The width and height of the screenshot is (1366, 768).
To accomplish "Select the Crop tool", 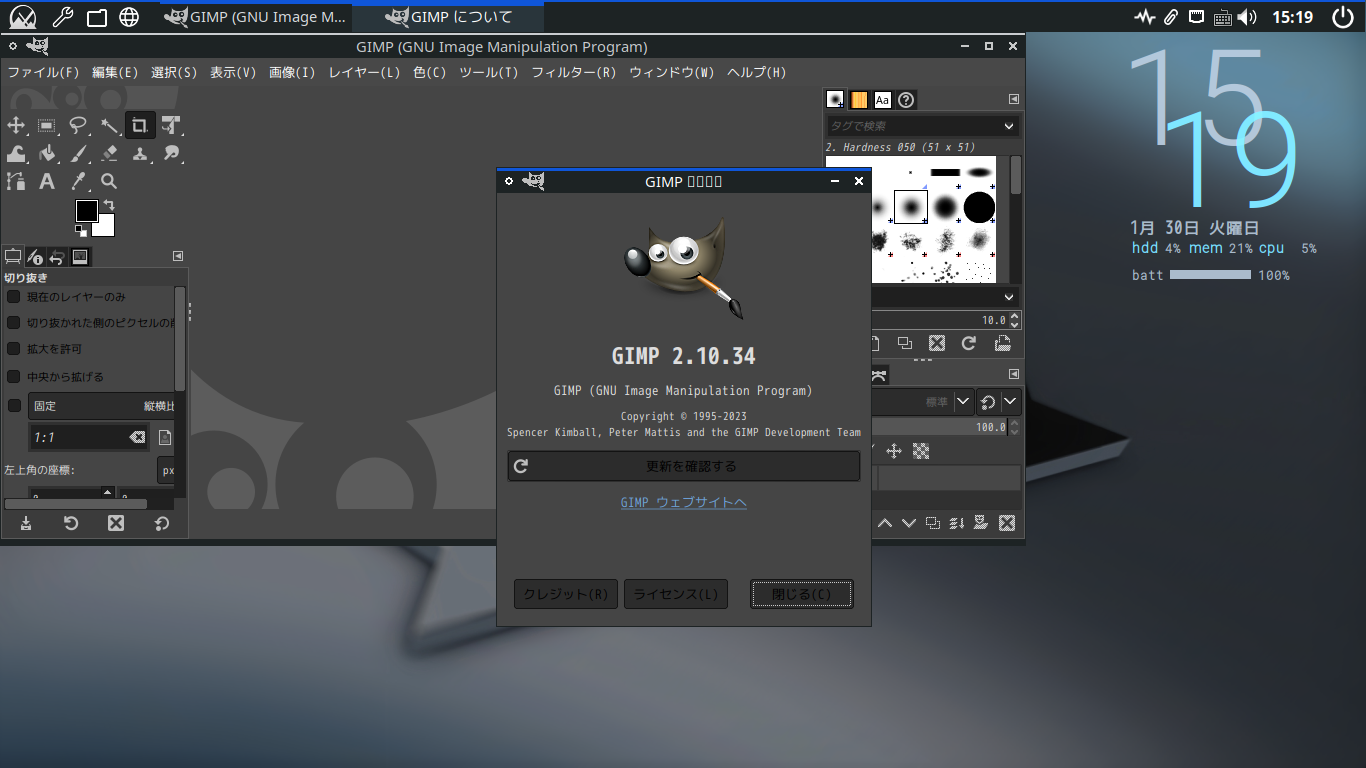I will tap(140, 125).
